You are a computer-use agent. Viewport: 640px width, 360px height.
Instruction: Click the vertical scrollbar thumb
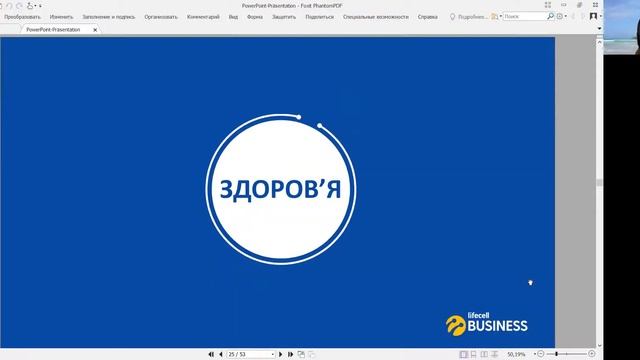pos(599,182)
